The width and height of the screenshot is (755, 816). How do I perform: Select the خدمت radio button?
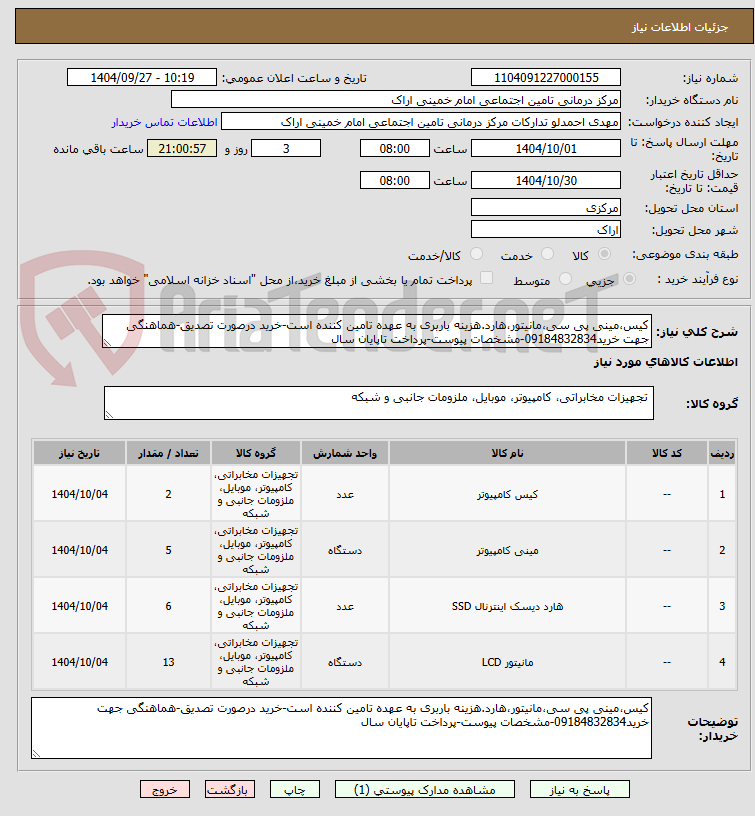[547, 254]
